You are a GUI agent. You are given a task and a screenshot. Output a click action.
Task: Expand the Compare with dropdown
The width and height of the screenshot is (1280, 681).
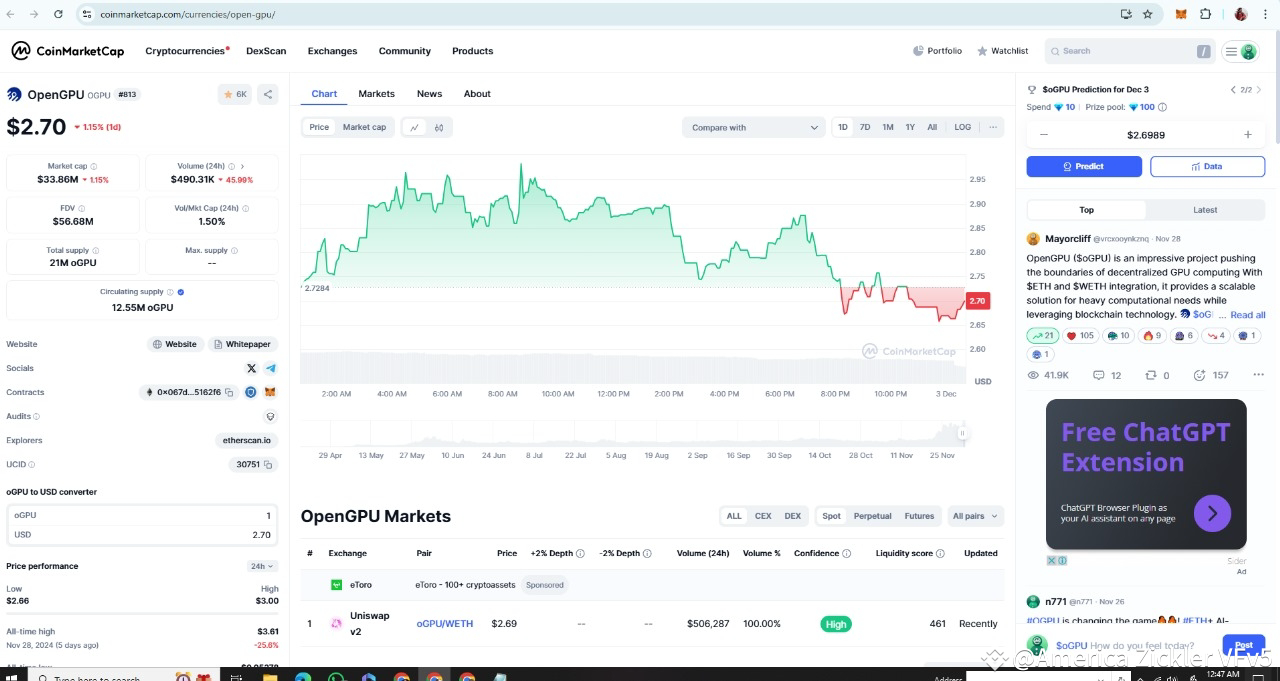click(753, 127)
